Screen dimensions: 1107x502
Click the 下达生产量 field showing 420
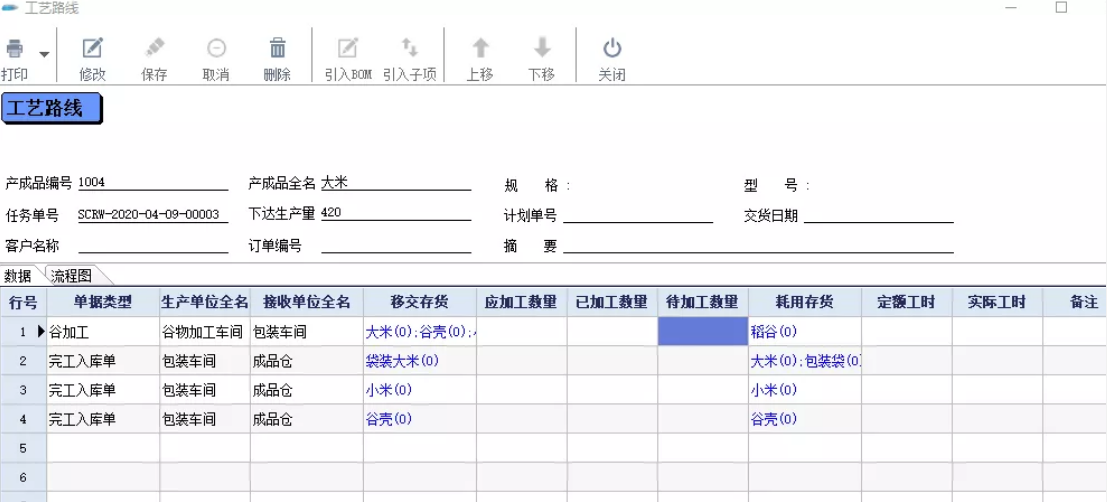pos(396,213)
